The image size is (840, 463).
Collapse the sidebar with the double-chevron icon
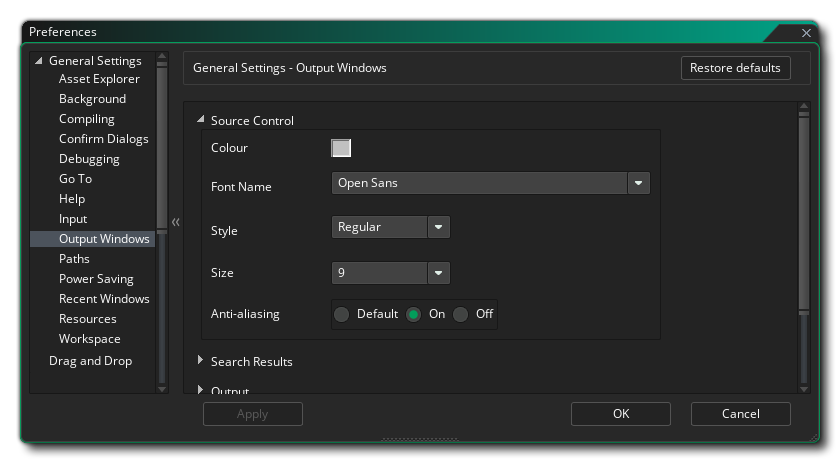175,222
